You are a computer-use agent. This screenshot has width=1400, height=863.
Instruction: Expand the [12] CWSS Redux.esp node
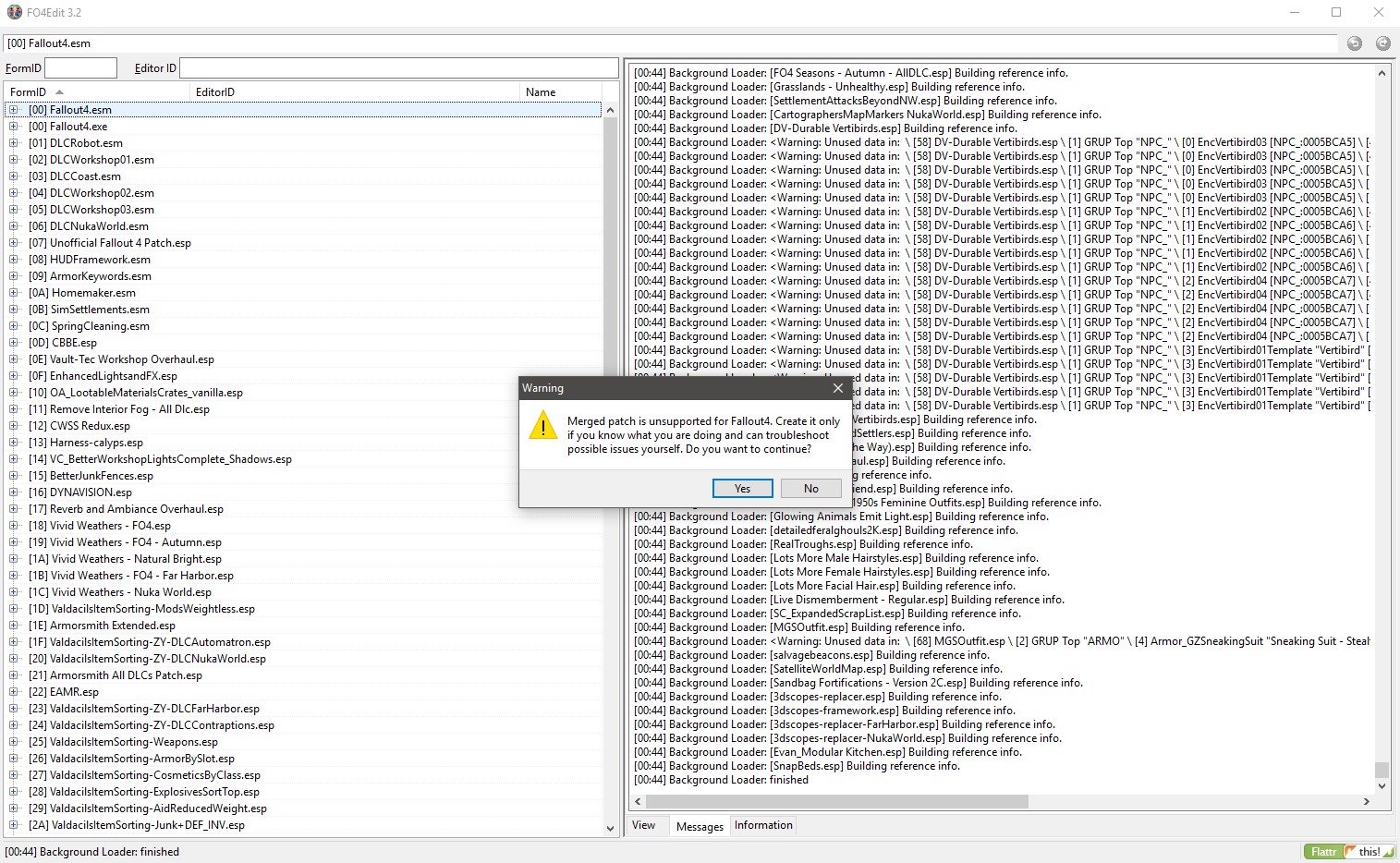[x=14, y=426]
